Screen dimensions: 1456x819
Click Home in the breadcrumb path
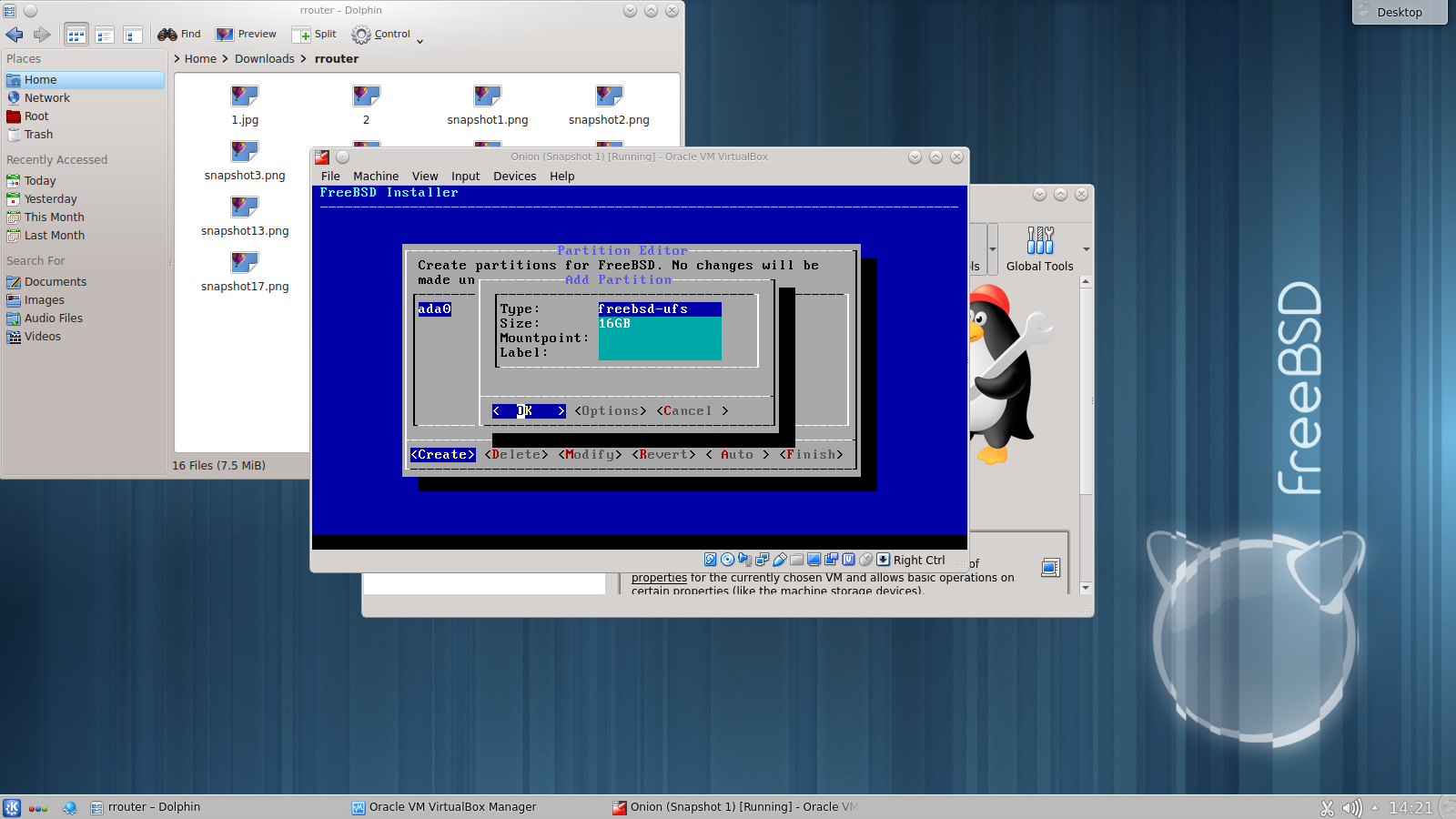click(x=200, y=59)
